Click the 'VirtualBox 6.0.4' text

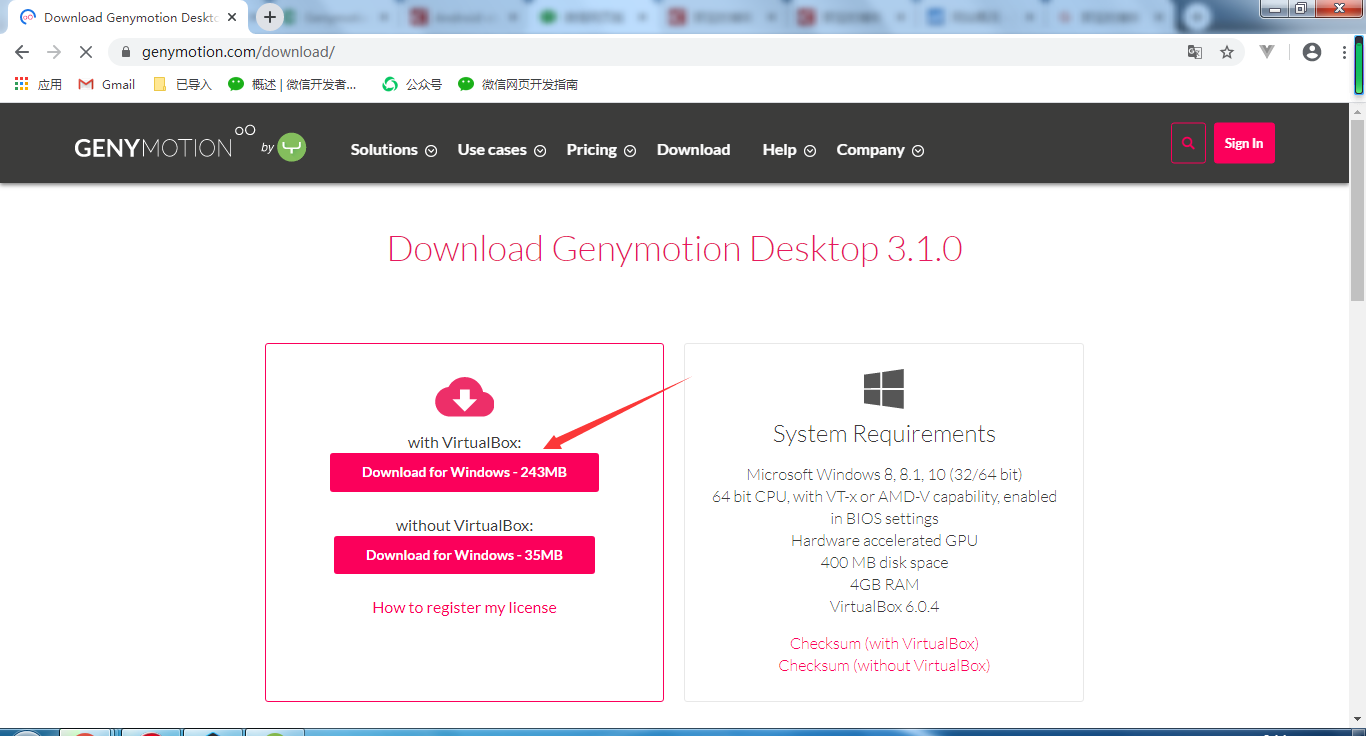point(884,606)
